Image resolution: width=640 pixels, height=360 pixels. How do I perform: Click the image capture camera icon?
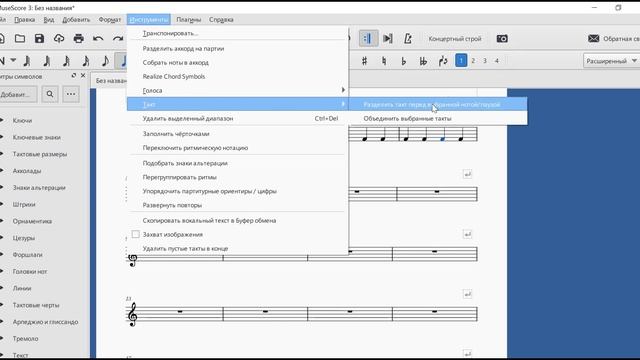pos(502,39)
